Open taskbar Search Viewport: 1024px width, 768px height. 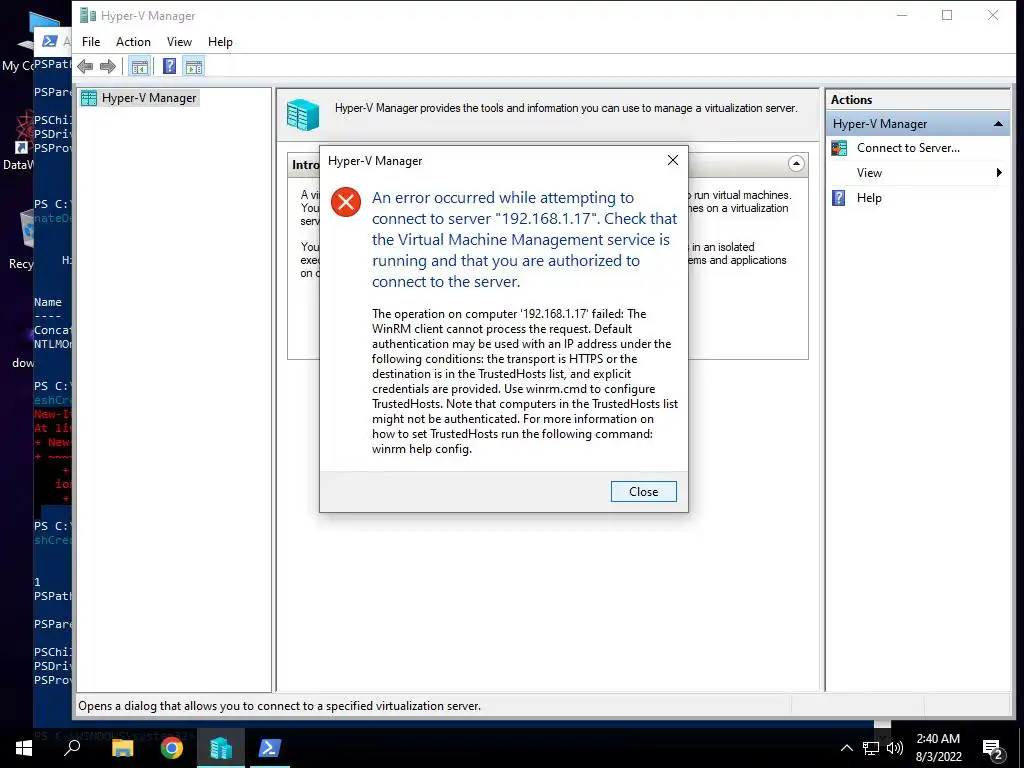pos(72,748)
